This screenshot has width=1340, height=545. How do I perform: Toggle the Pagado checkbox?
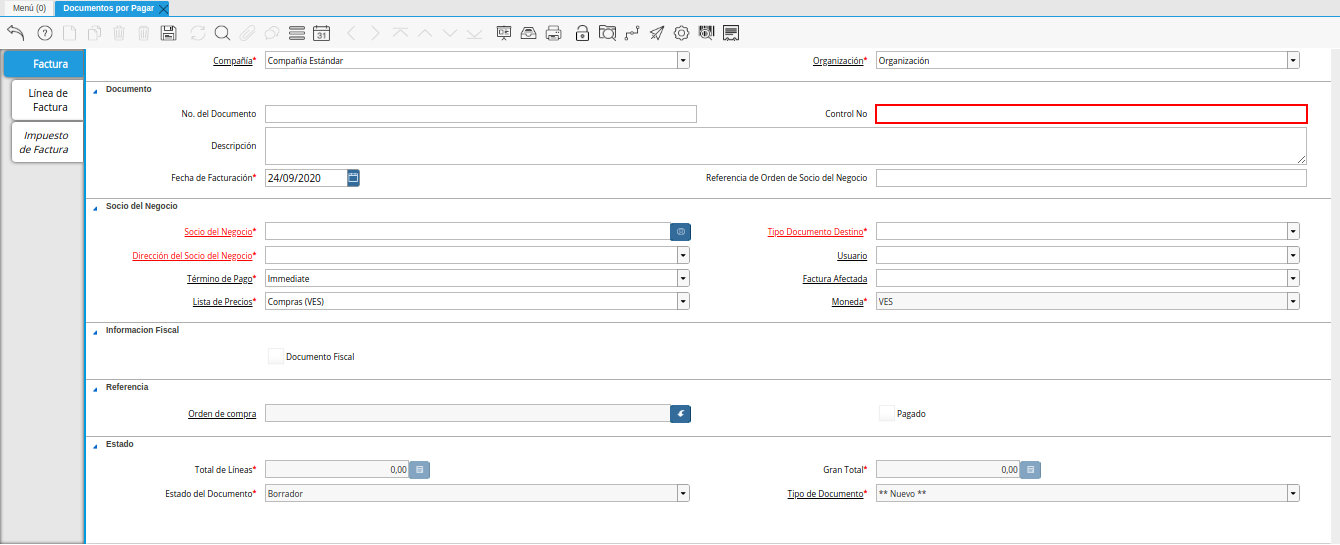(x=886, y=413)
